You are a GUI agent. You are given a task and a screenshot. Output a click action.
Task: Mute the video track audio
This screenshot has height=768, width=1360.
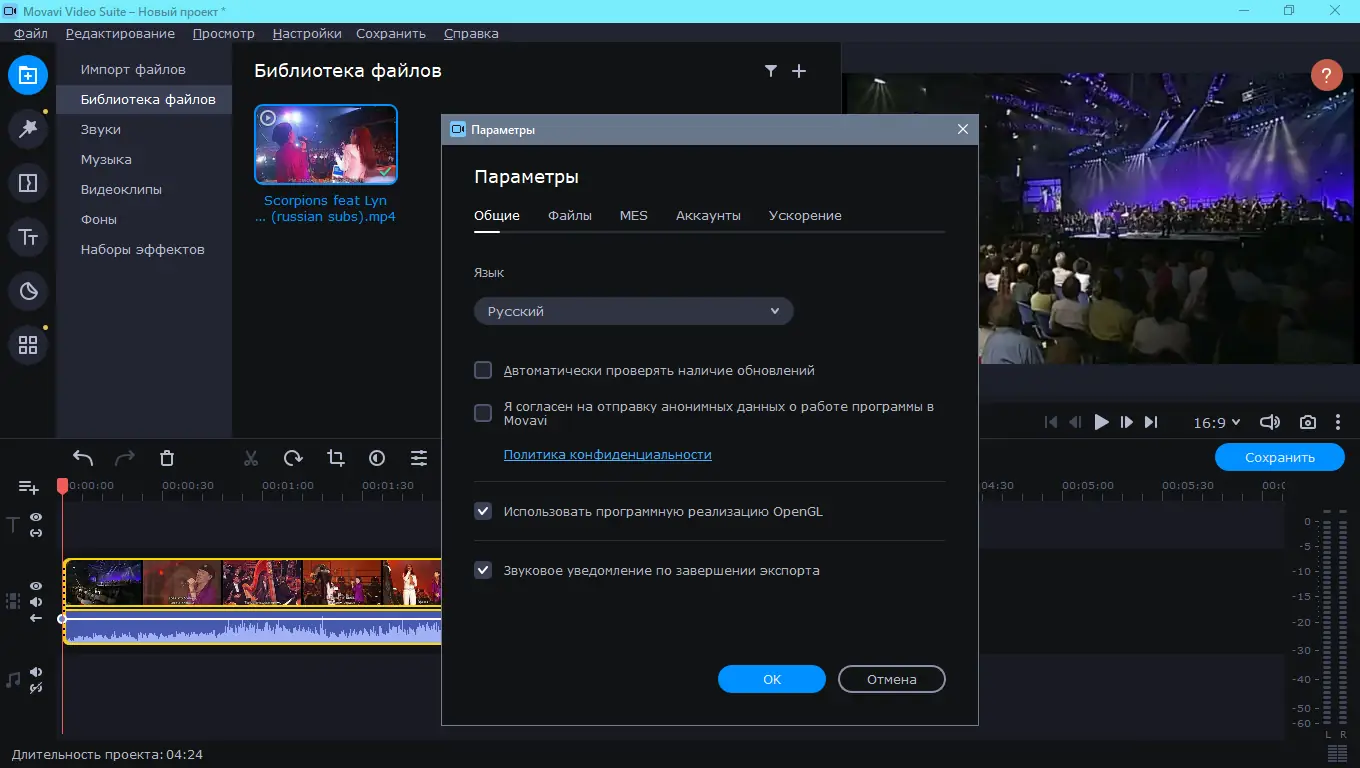(36, 602)
